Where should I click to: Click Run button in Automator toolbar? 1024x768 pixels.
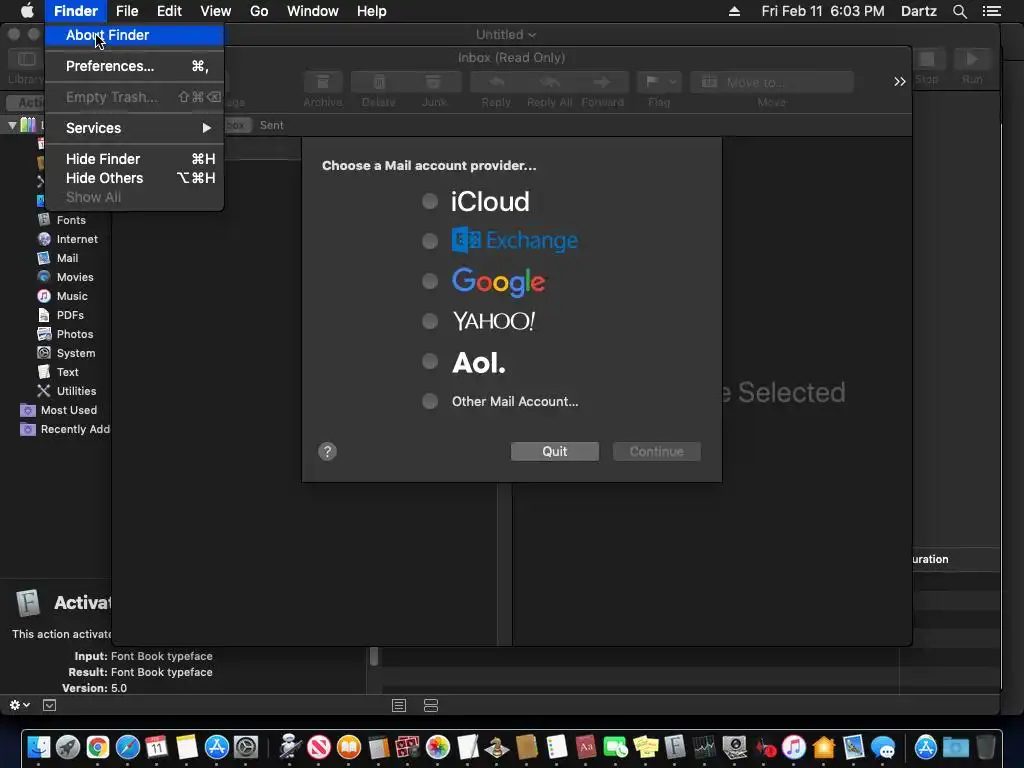(972, 60)
